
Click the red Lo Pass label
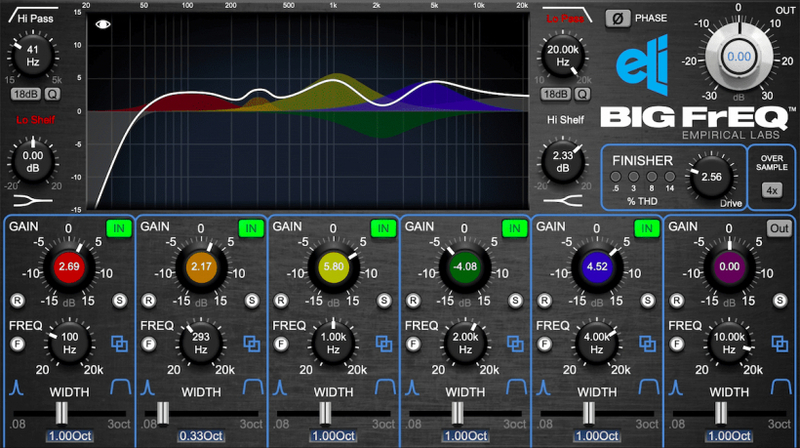click(x=565, y=19)
